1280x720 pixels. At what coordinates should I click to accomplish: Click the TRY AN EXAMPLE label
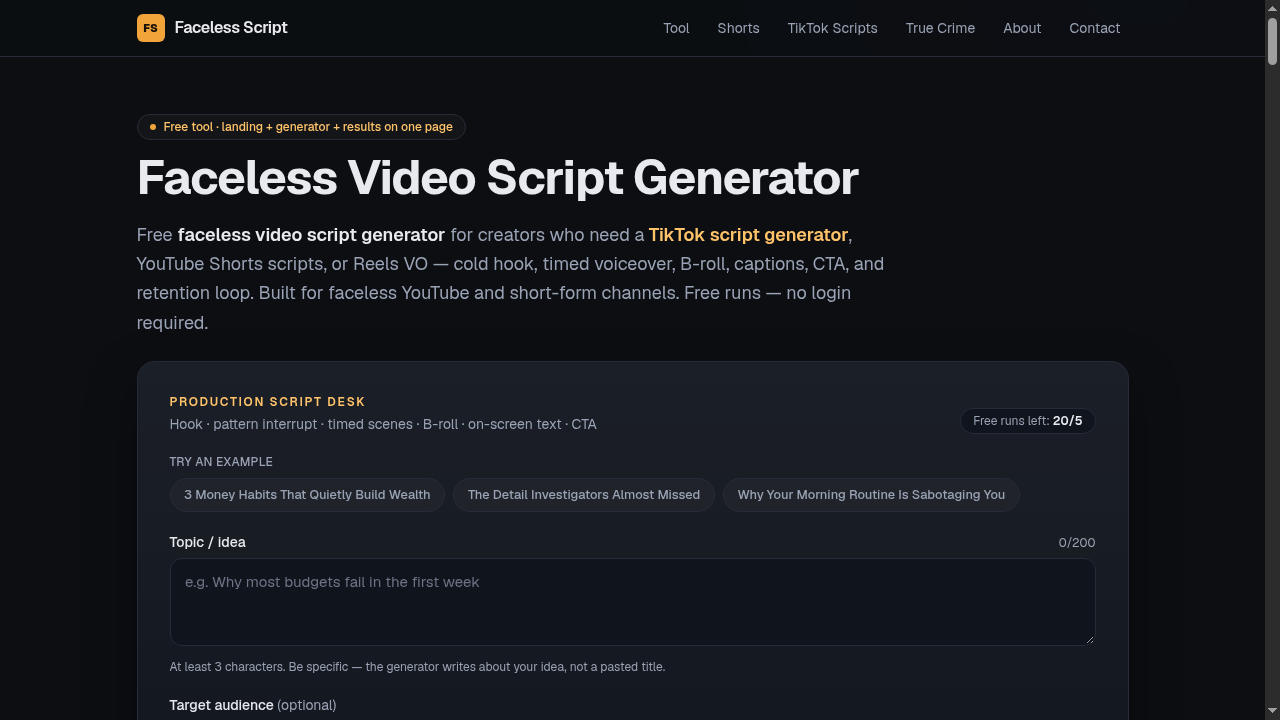[x=221, y=462]
